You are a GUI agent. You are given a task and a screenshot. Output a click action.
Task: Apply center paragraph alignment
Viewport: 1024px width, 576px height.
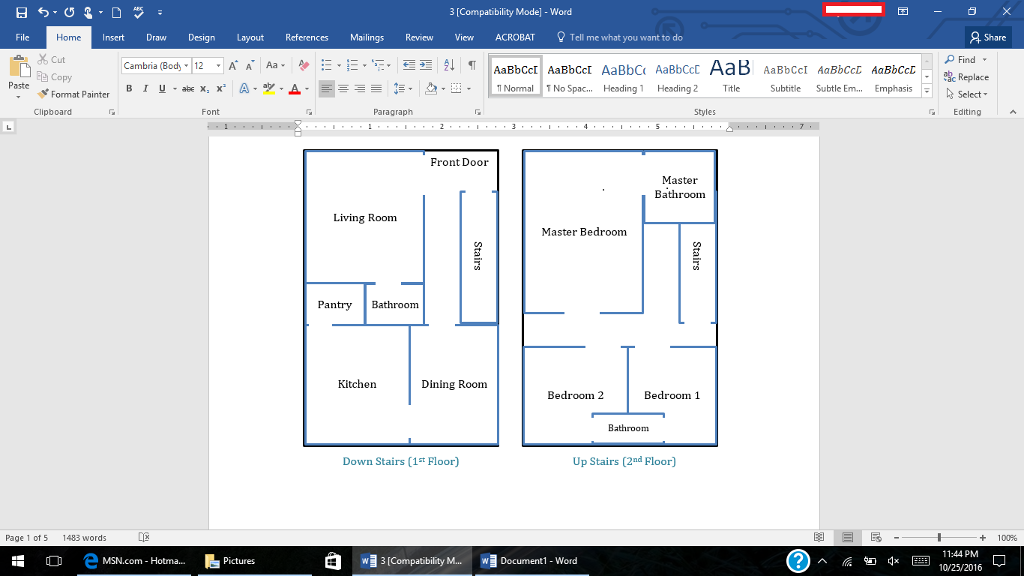[x=344, y=88]
